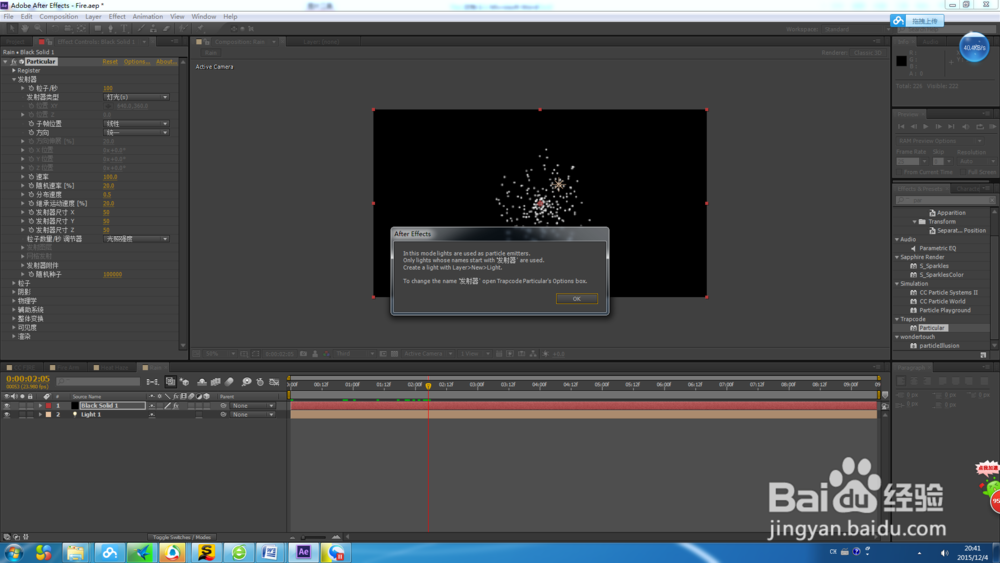Viewport: 1000px width, 563px height.
Task: Select the Type tool
Action: click(x=124, y=29)
